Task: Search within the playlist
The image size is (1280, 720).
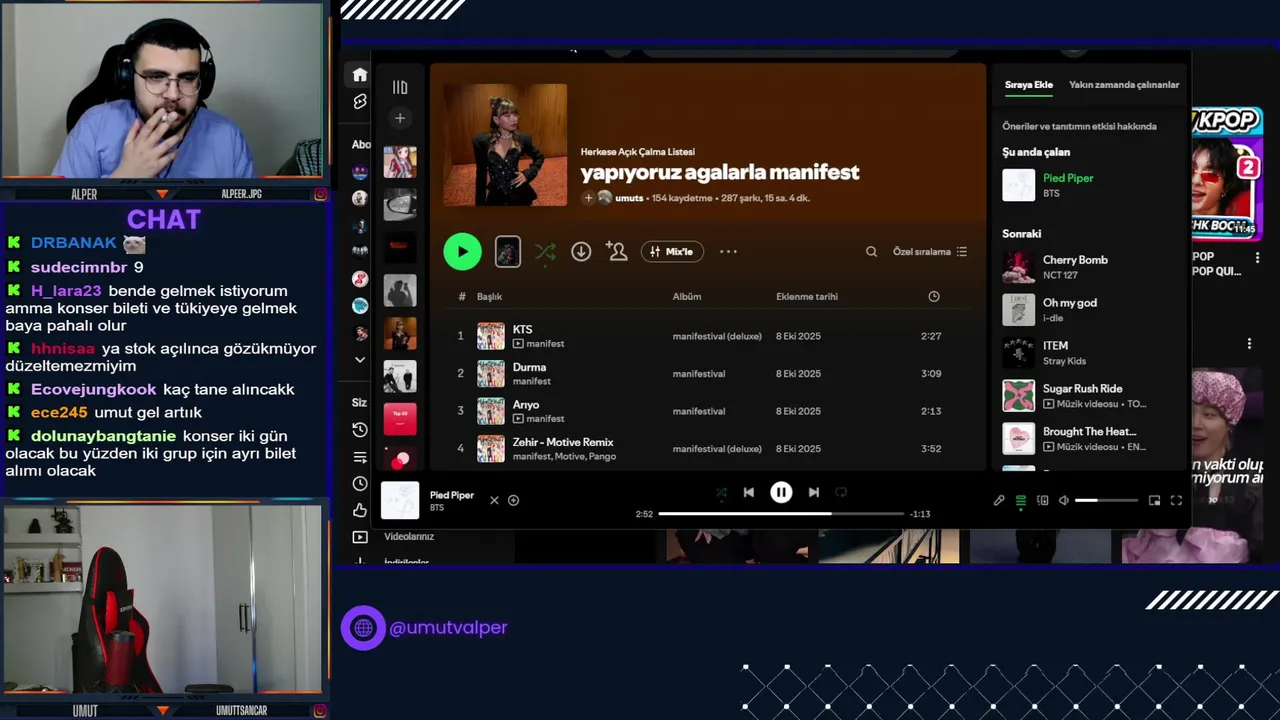Action: [x=871, y=252]
